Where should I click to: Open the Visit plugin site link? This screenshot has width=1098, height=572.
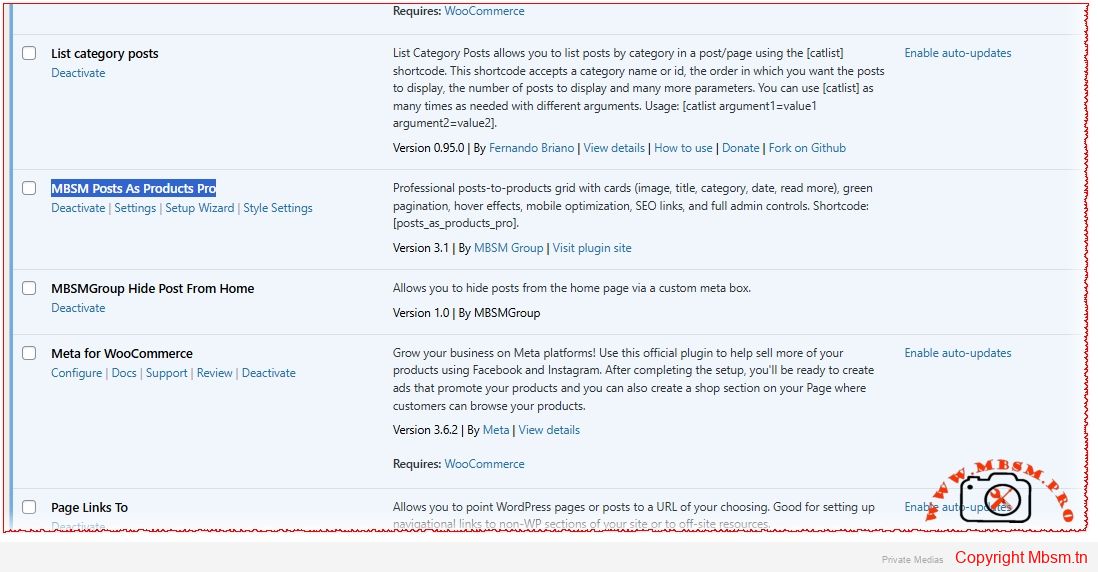pyautogui.click(x=592, y=248)
